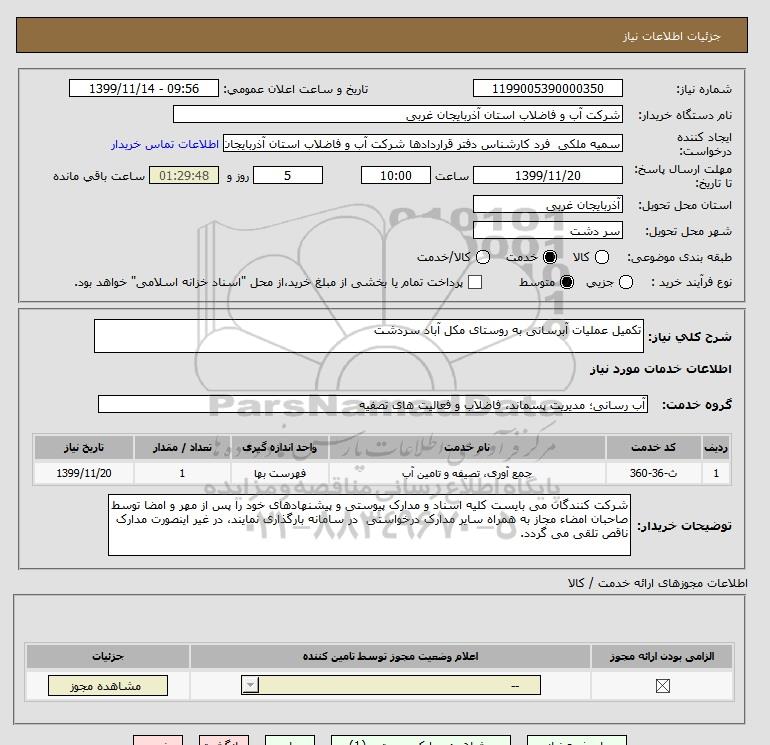
Task: Click the اطلاعات مجوزهای ارائه خدمت / کالا heading
Action: click(658, 583)
